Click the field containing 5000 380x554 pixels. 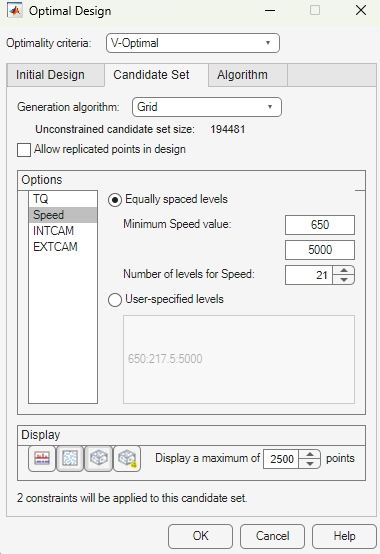coord(320,250)
